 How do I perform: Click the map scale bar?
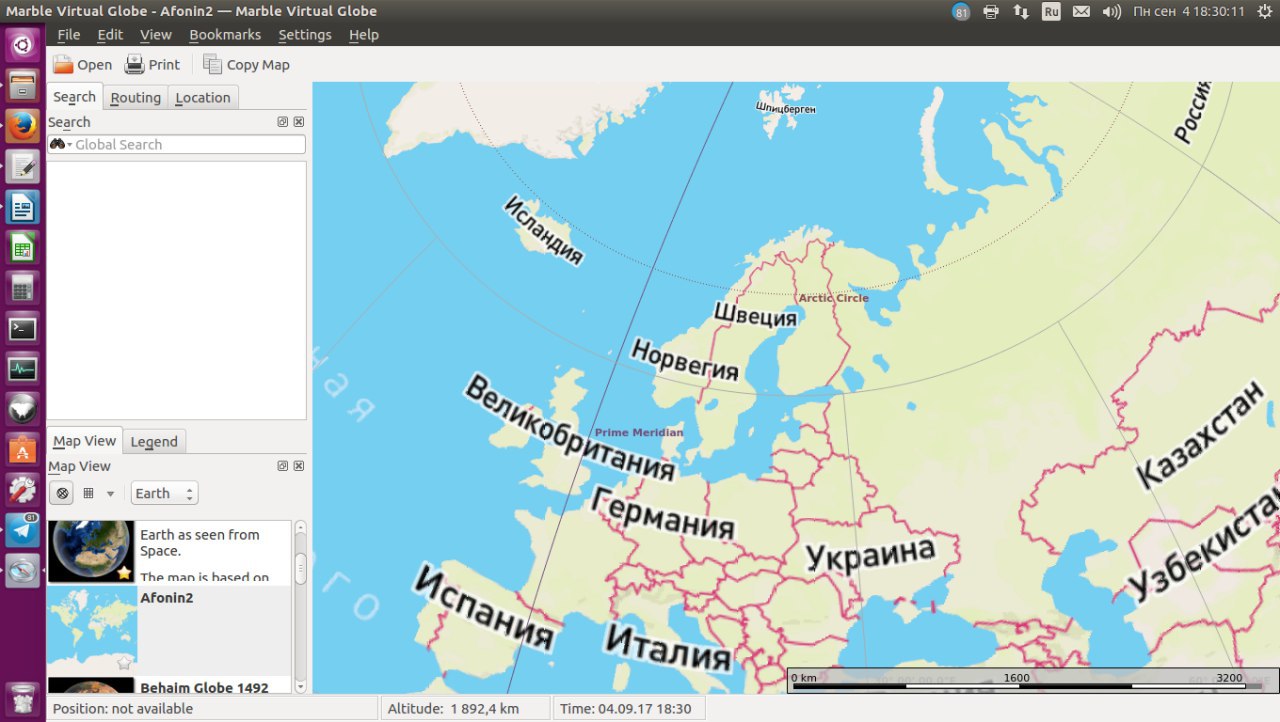[x=1032, y=681]
